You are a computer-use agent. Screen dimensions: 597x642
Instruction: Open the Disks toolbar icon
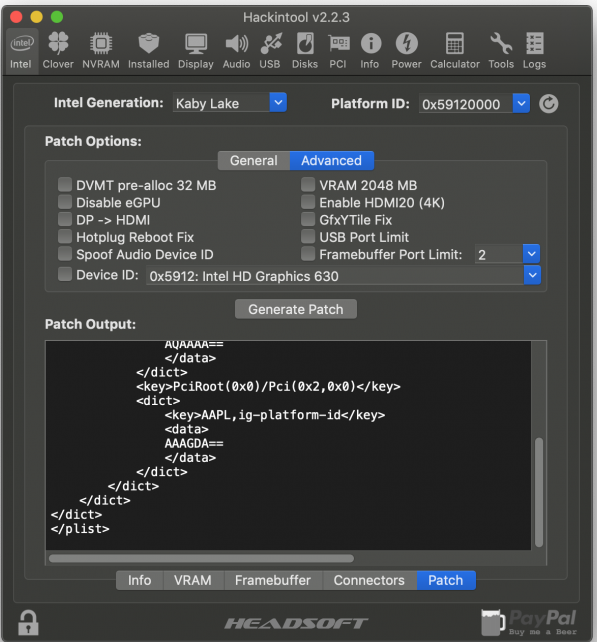point(305,51)
